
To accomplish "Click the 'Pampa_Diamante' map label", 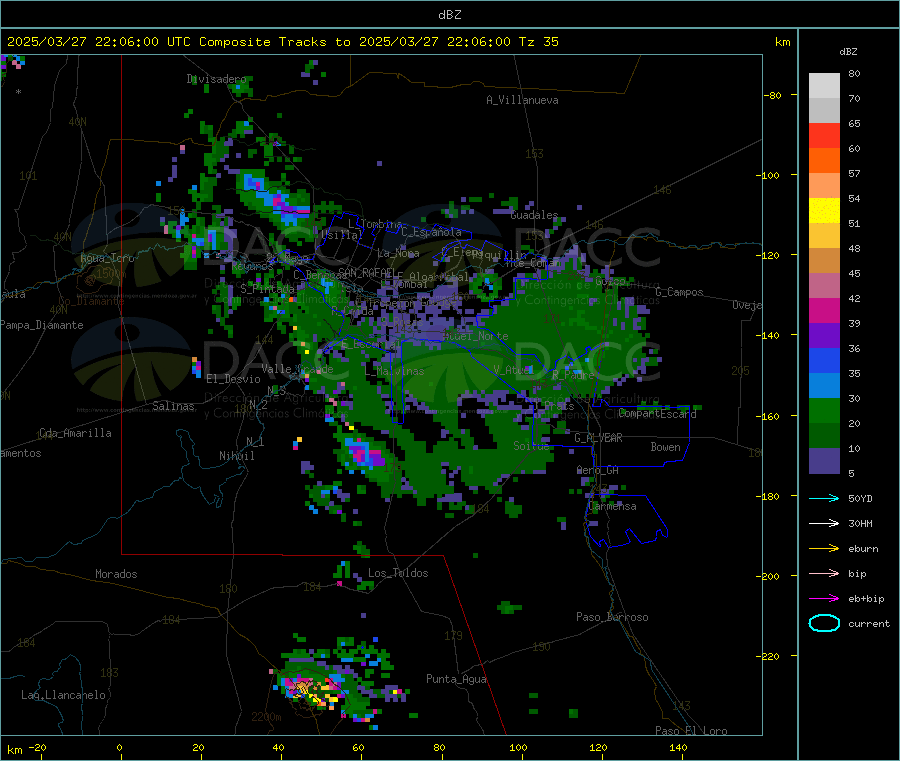I will click(x=42, y=325).
